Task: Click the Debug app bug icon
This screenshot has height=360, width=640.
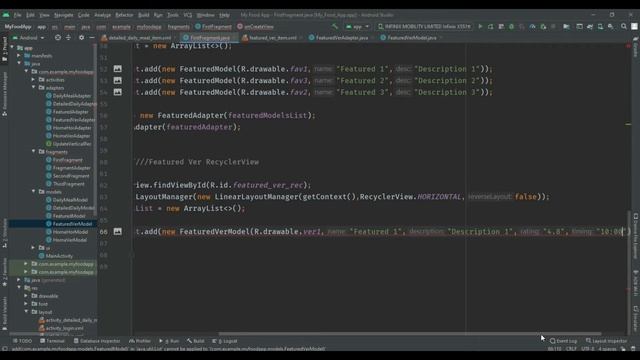Action: click(x=511, y=27)
